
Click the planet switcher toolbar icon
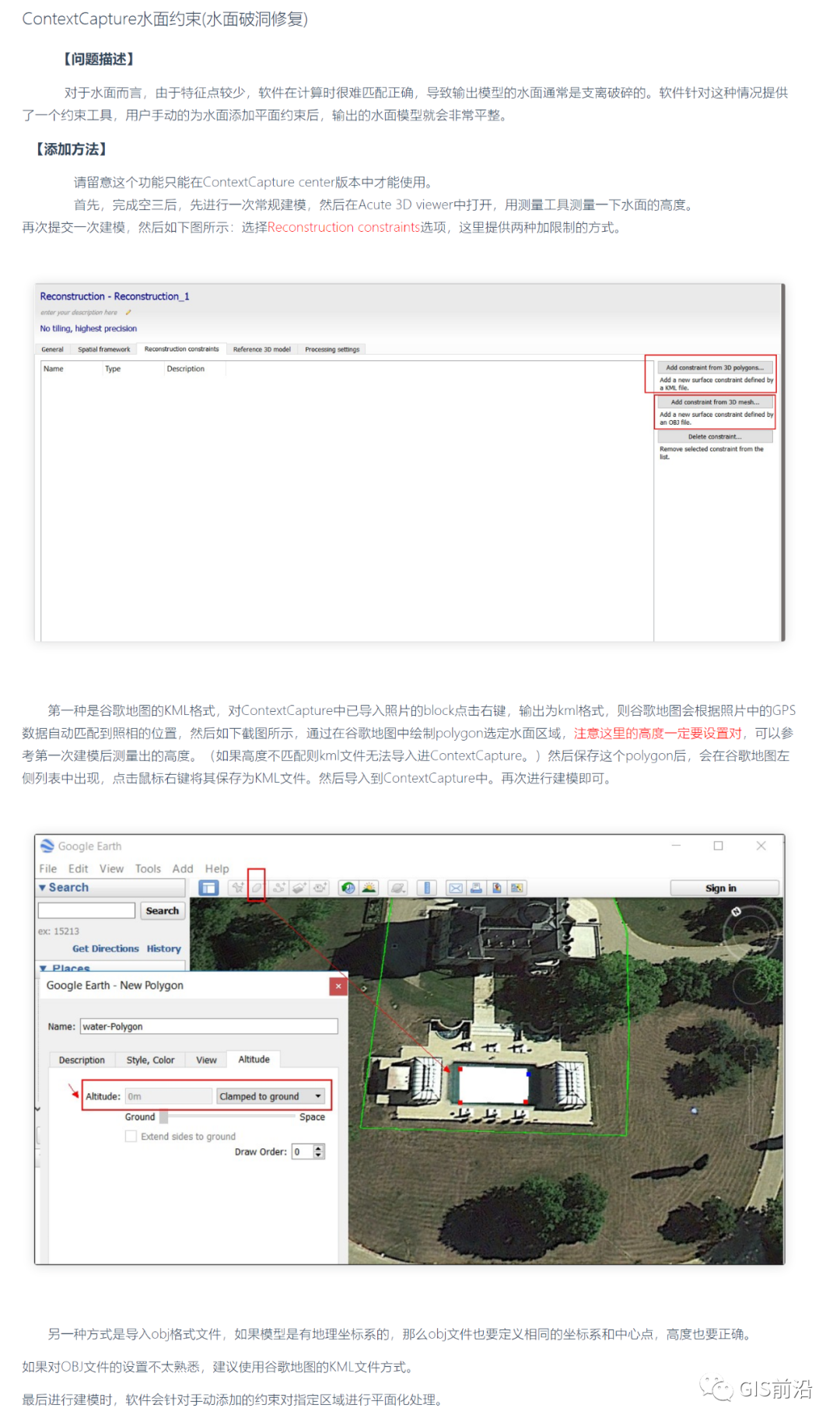397,888
